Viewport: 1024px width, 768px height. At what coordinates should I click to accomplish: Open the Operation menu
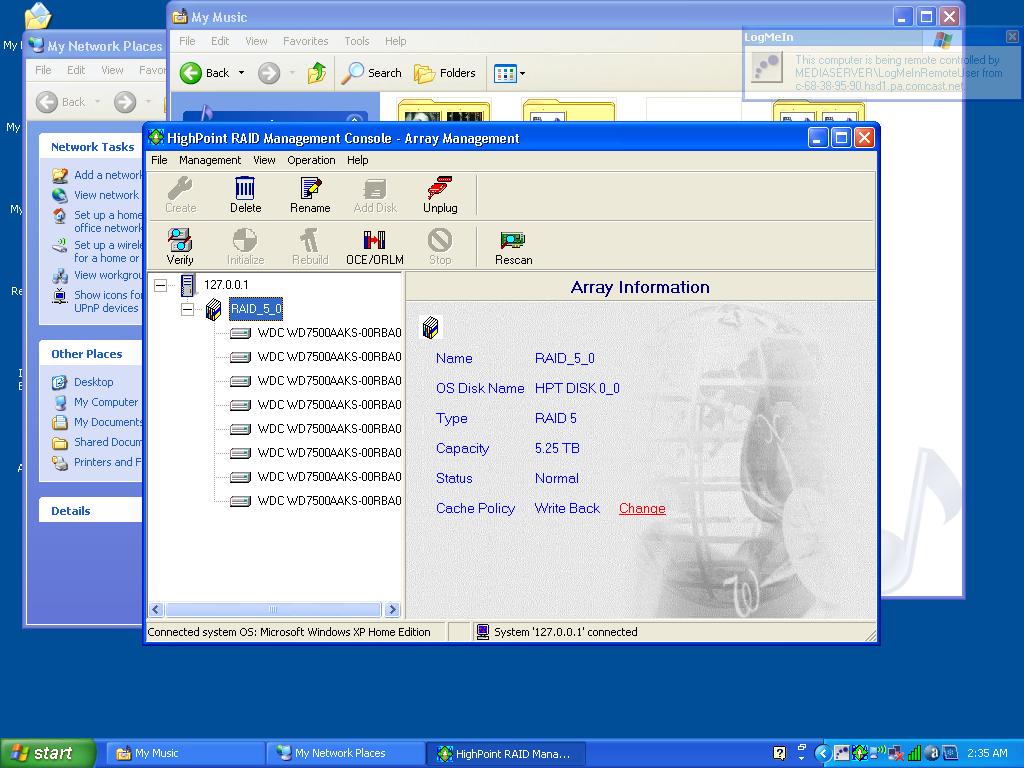(311, 160)
